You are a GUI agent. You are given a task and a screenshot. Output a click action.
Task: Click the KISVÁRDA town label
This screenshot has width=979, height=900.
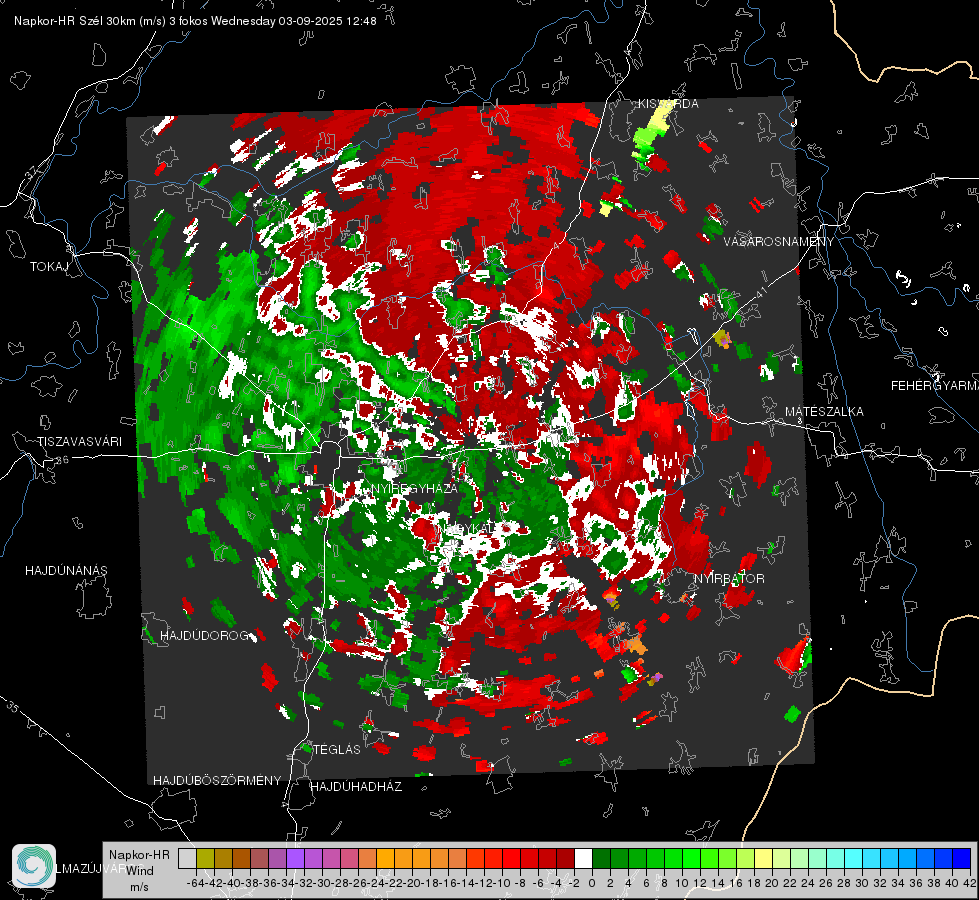(668, 104)
